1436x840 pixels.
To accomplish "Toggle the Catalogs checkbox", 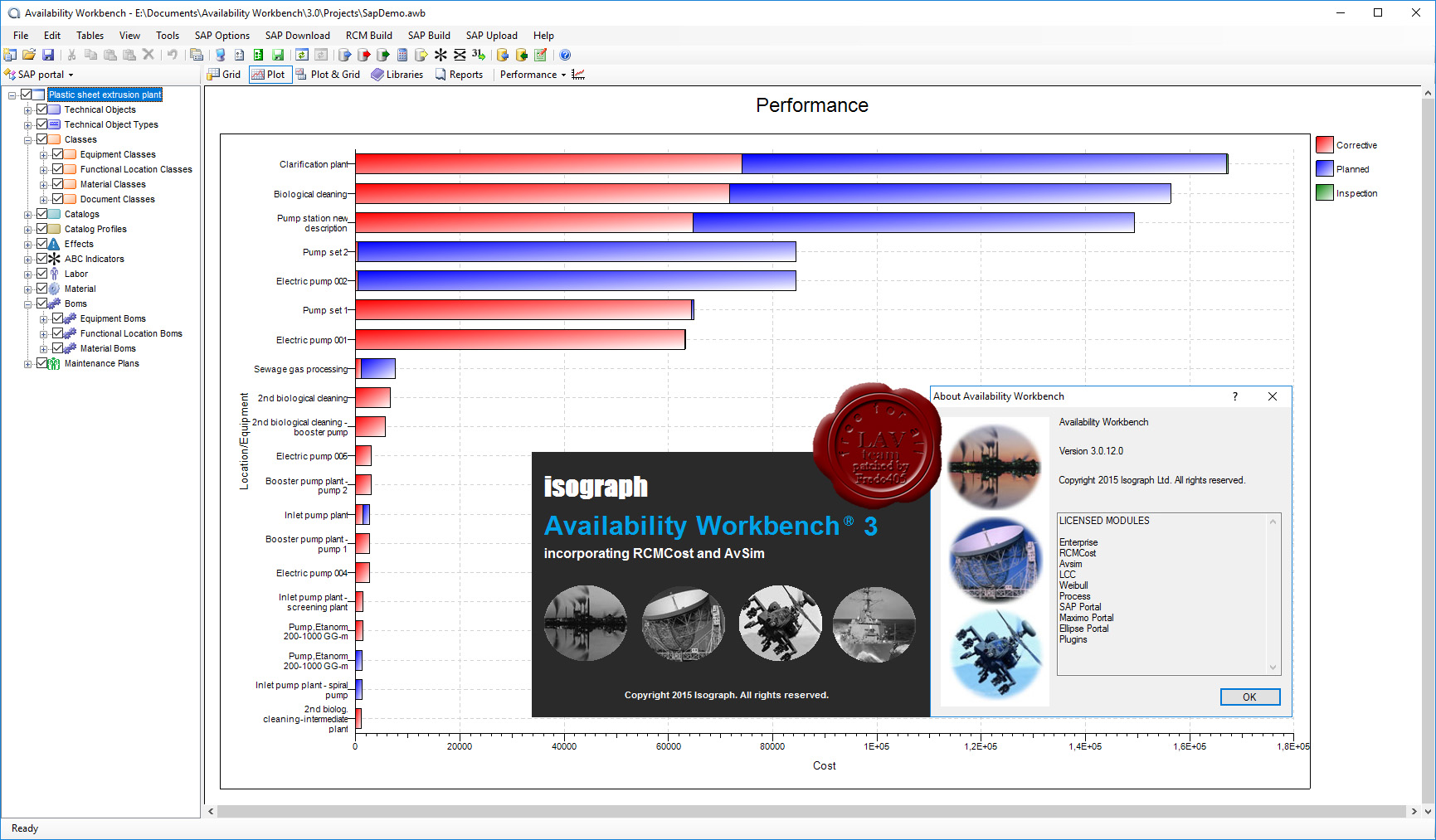I will pyautogui.click(x=41, y=214).
